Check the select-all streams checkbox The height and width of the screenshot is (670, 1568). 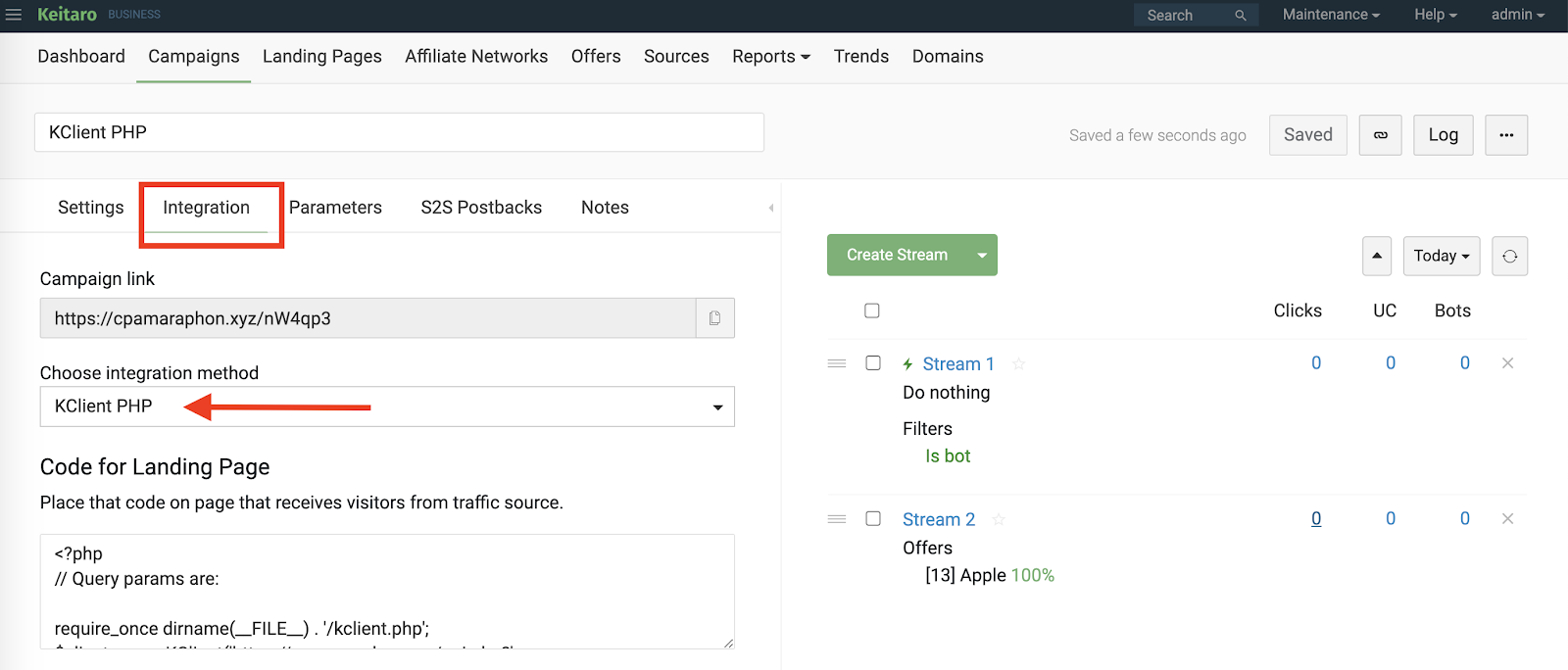[x=872, y=311]
